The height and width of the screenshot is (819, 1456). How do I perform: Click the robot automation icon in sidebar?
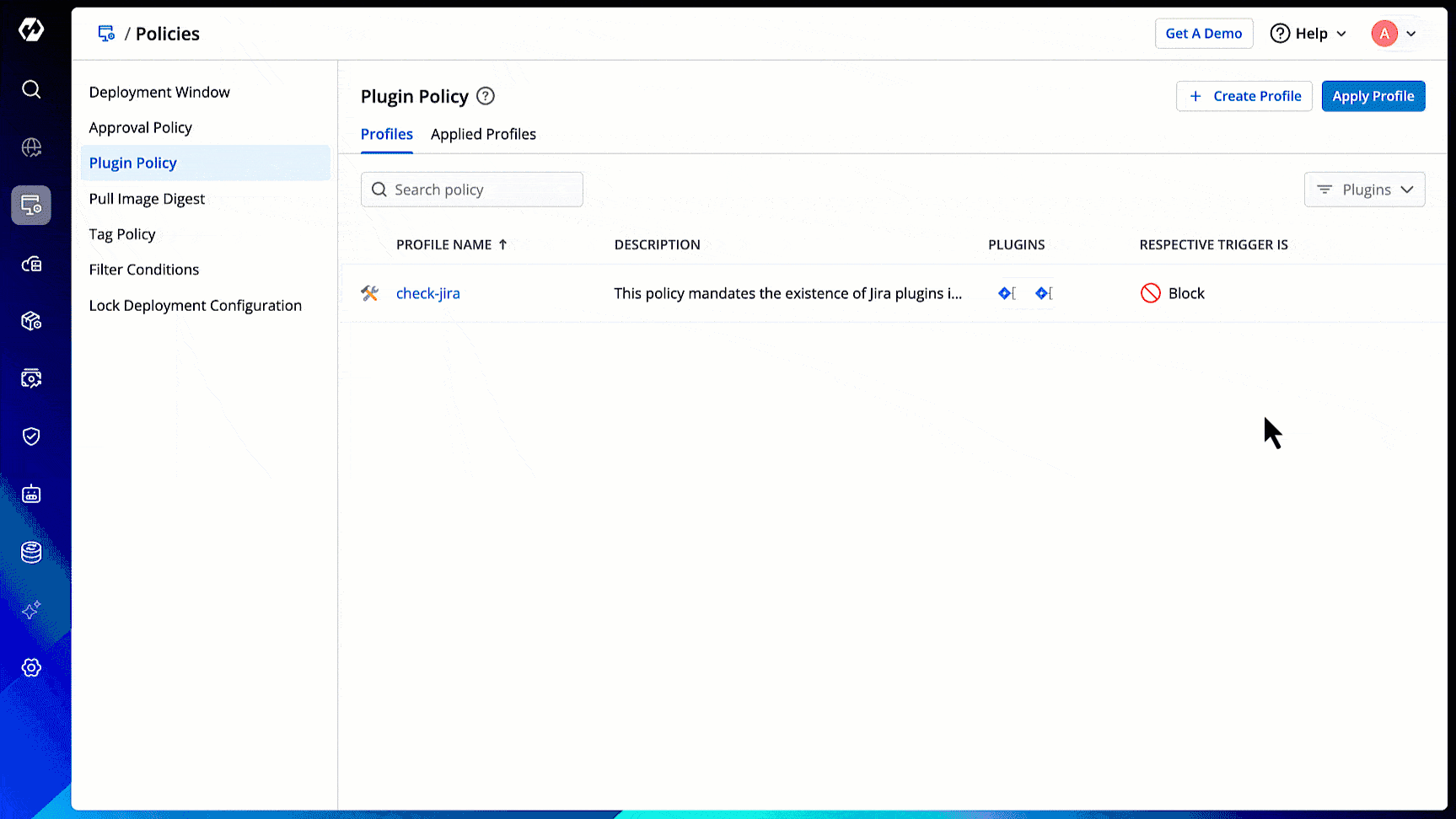pyautogui.click(x=31, y=495)
